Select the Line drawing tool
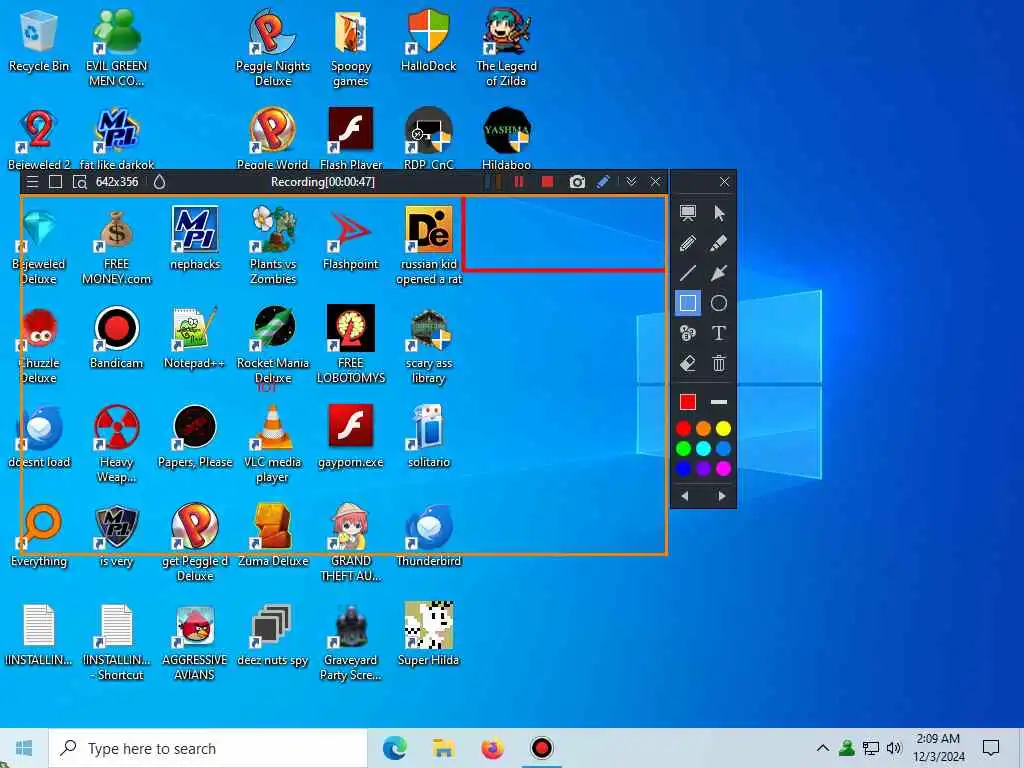1024x768 pixels. 688,273
